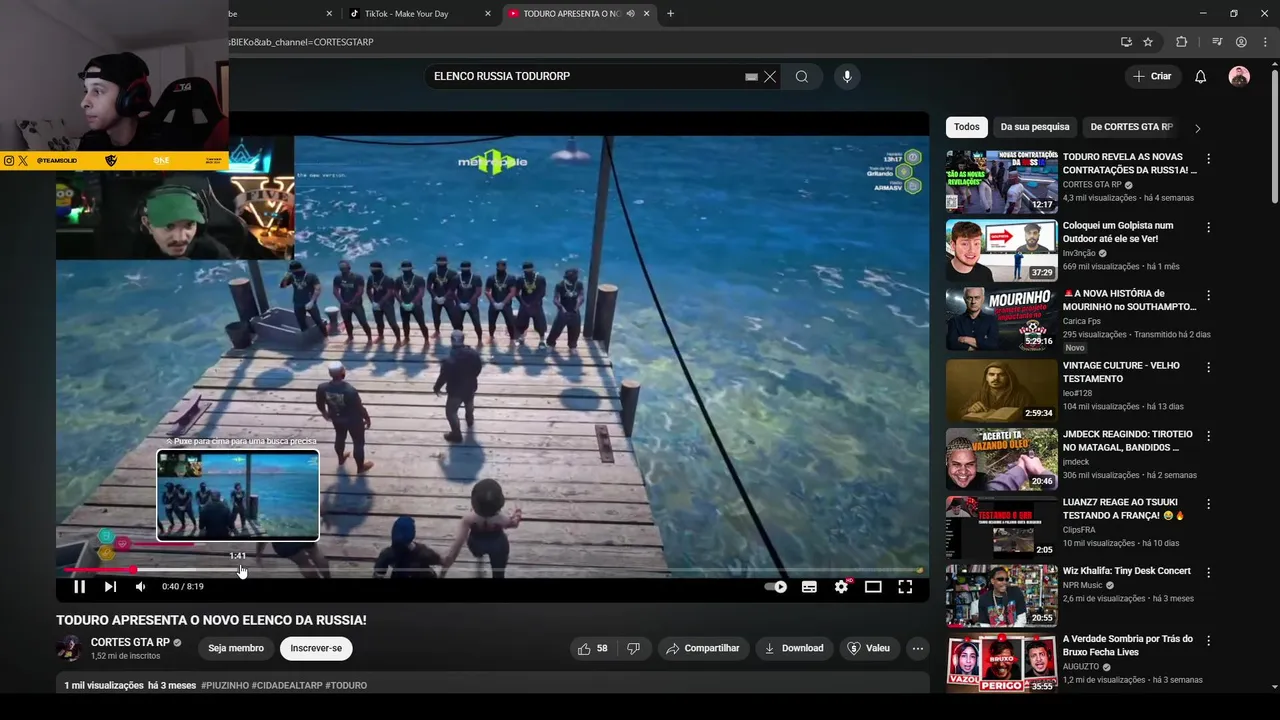Open menu for Mourinho video

(1208, 296)
